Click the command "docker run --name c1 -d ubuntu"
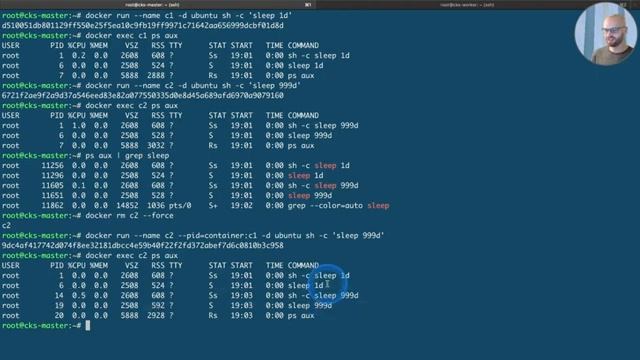640x360 pixels. (x=189, y=16)
